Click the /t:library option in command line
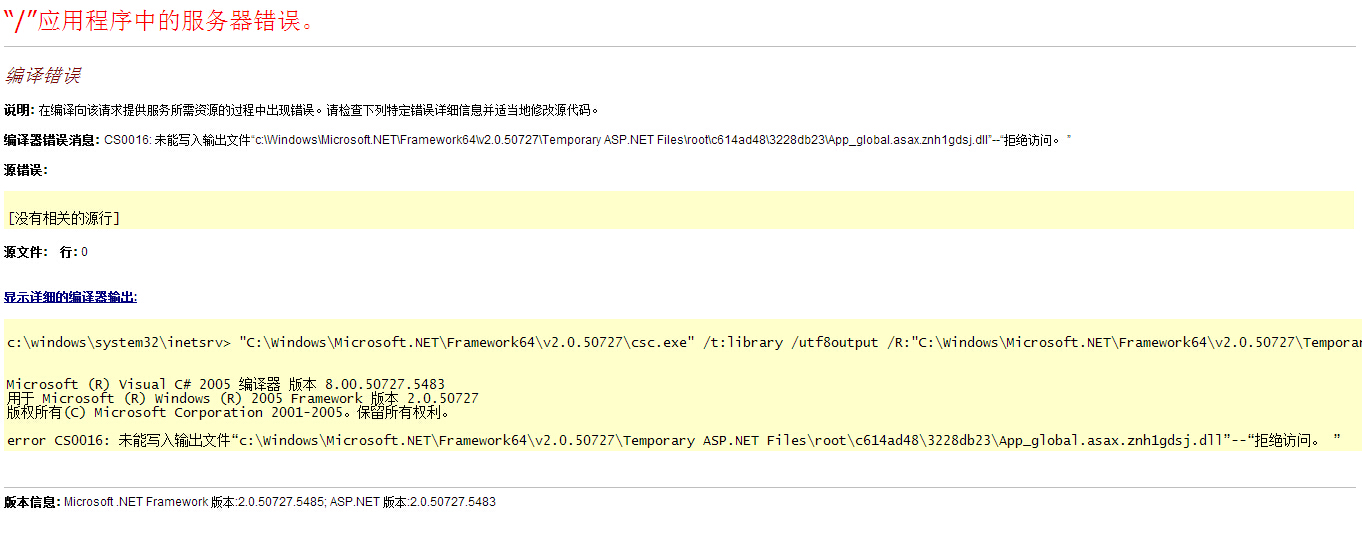This screenshot has width=1362, height=542. pos(743,343)
